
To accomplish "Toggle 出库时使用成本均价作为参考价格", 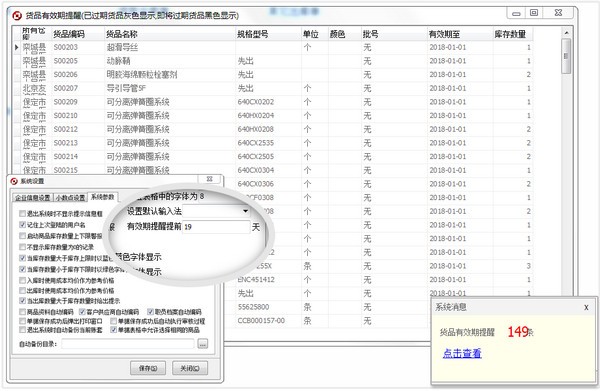I will (23, 291).
